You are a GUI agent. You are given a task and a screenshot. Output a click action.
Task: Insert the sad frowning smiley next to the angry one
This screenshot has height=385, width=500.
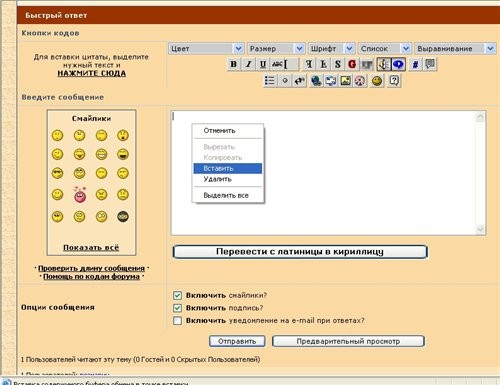pos(123,194)
